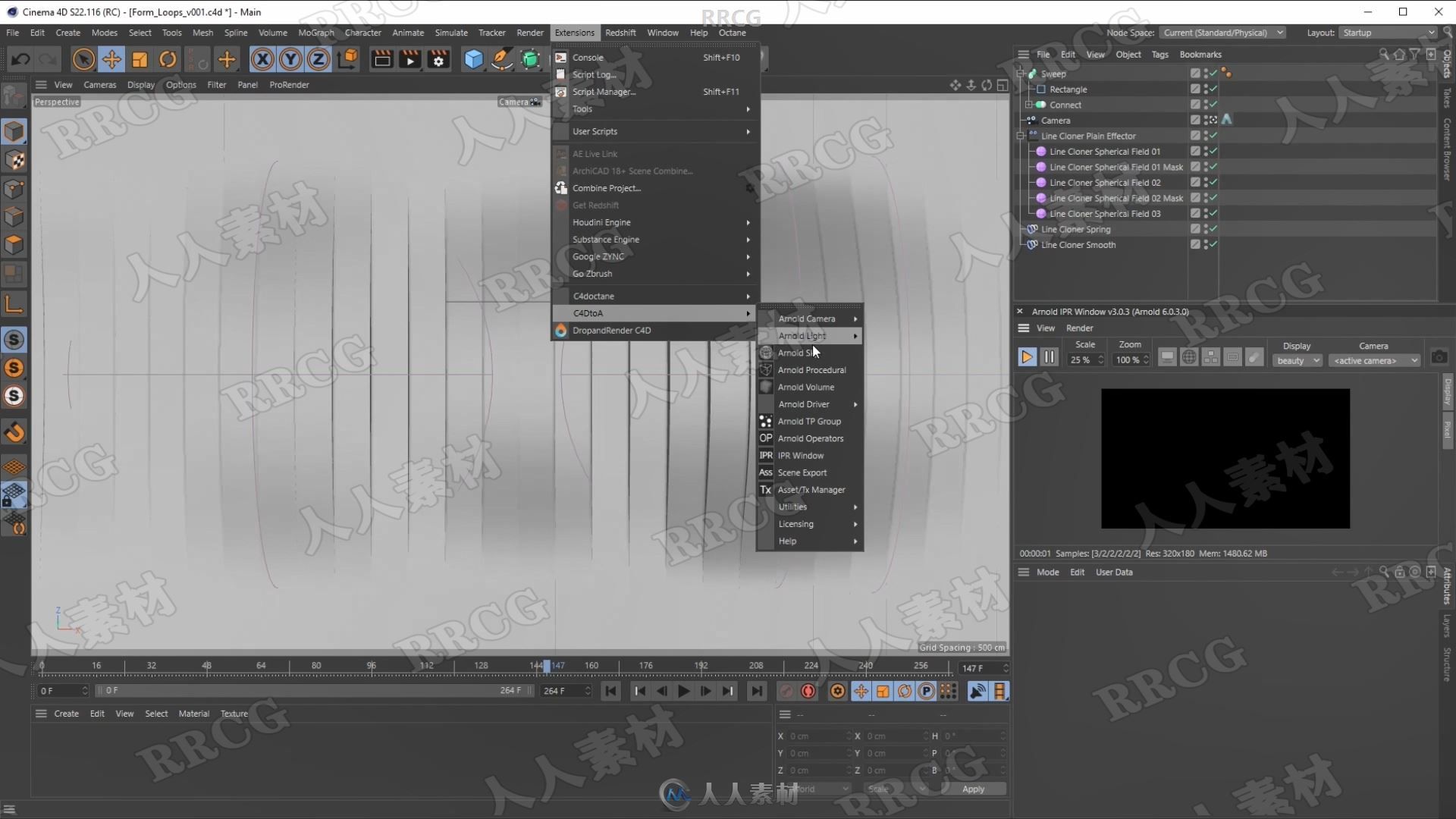Image resolution: width=1456 pixels, height=819 pixels.
Task: Open the Houdini Engine submenu
Action: tap(655, 222)
